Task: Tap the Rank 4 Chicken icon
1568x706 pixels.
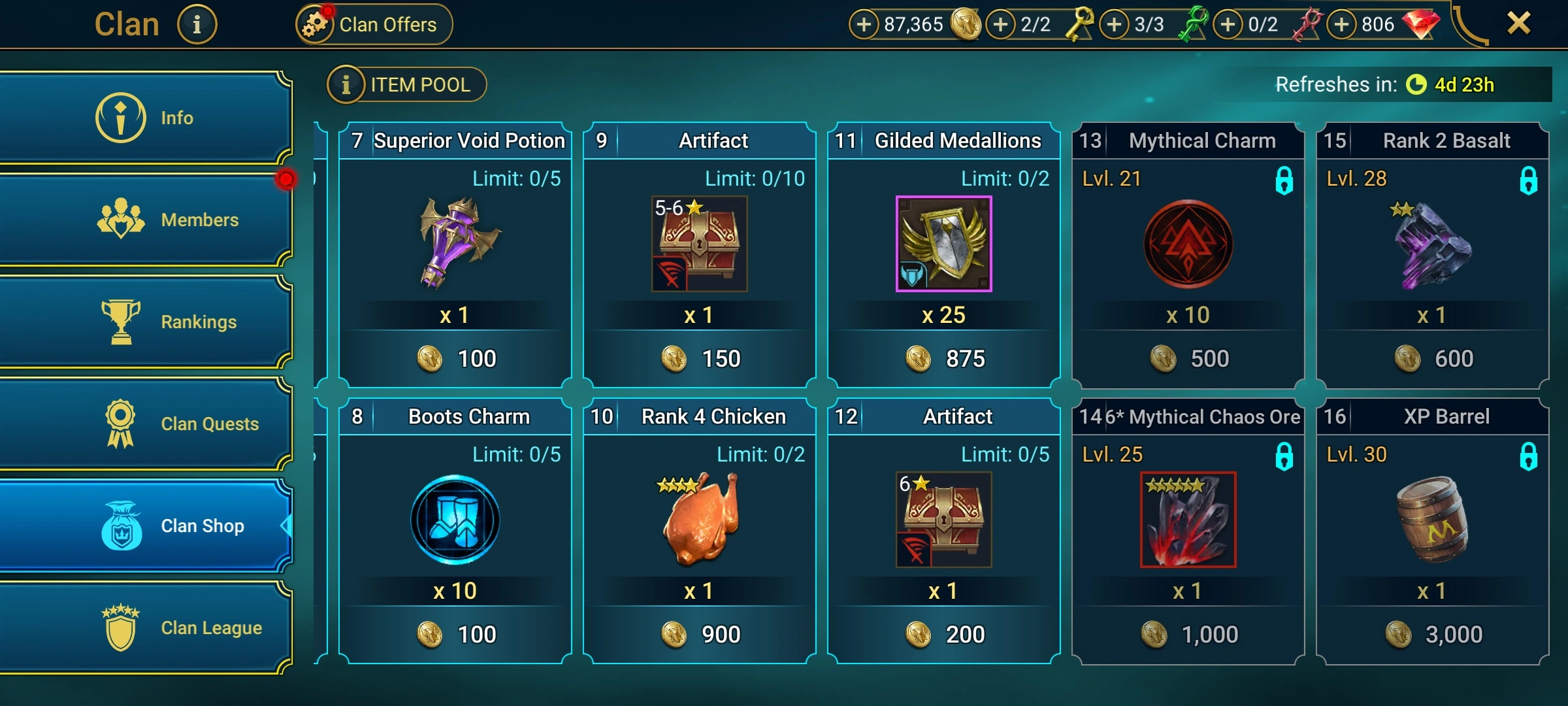Action: (699, 519)
